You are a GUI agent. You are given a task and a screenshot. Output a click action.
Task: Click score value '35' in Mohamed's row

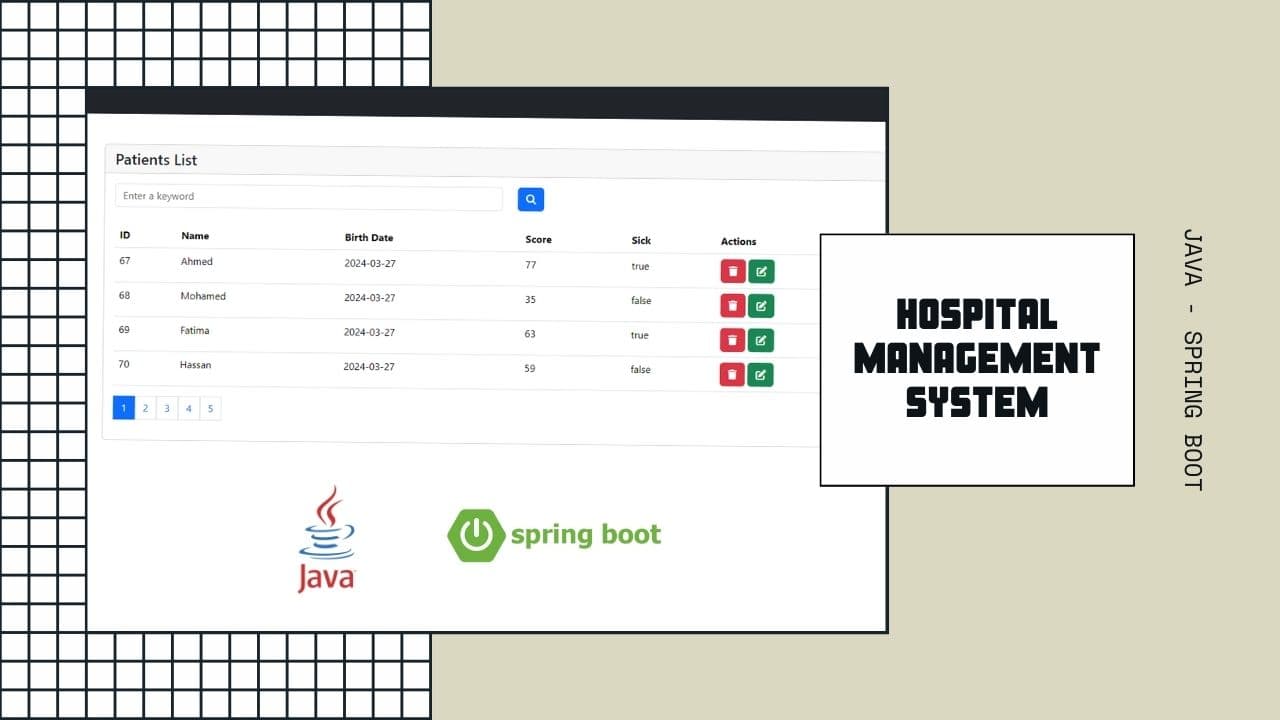pos(530,299)
